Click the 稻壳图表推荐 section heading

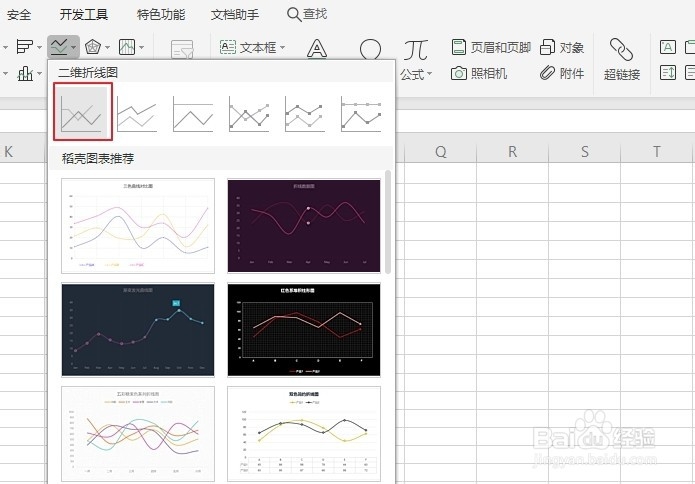98,158
